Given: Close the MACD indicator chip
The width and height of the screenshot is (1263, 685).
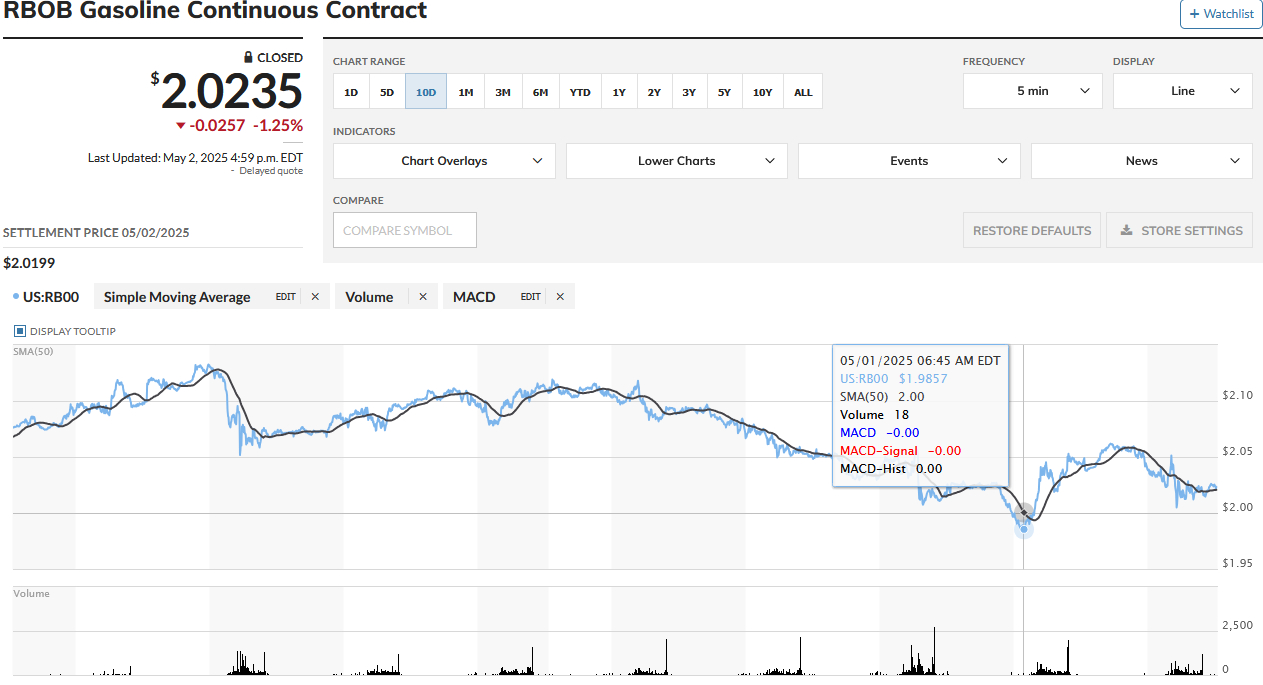Looking at the screenshot, I should tap(560, 297).
